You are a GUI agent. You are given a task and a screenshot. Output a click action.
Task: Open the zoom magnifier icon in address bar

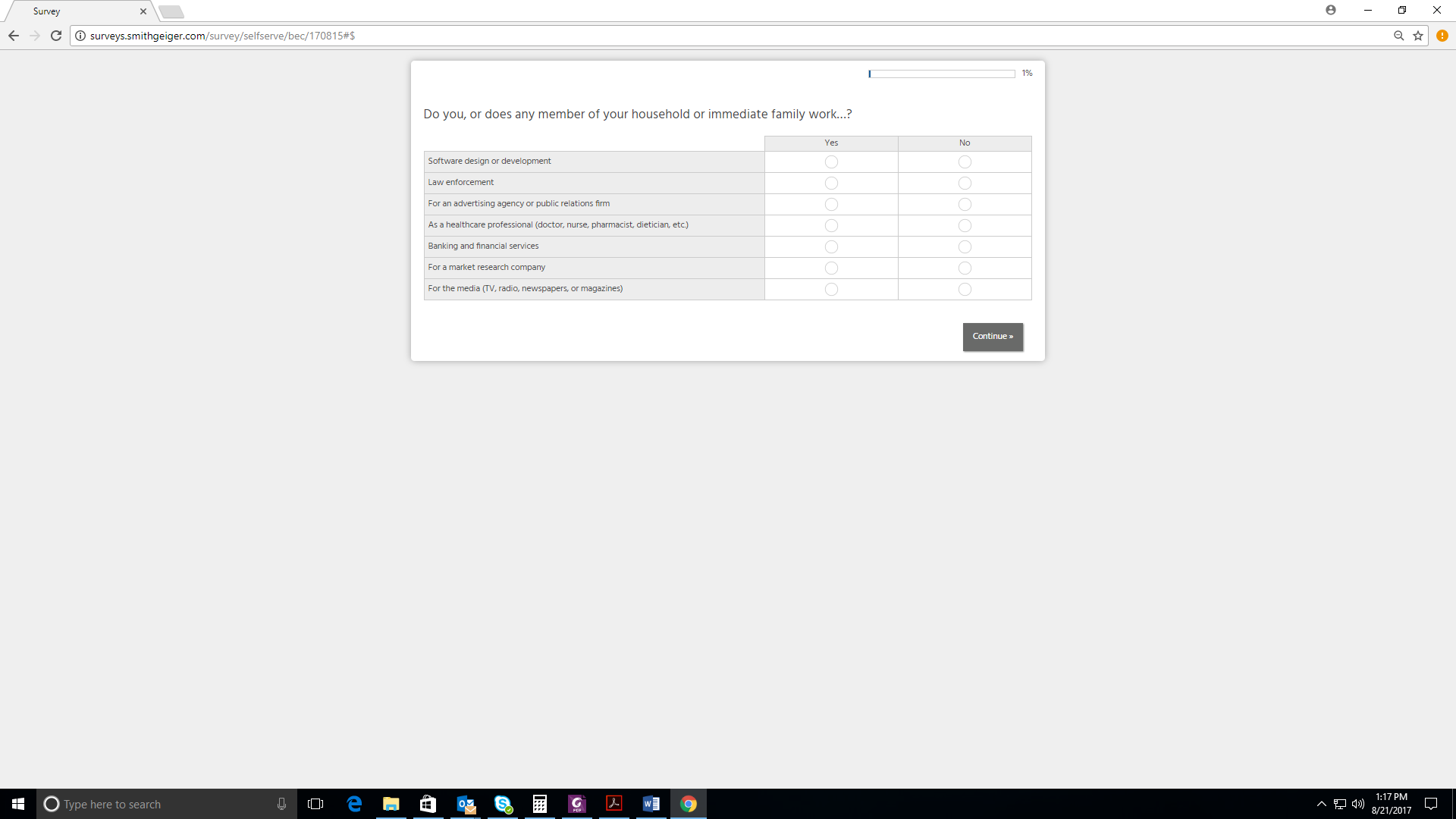(1398, 36)
